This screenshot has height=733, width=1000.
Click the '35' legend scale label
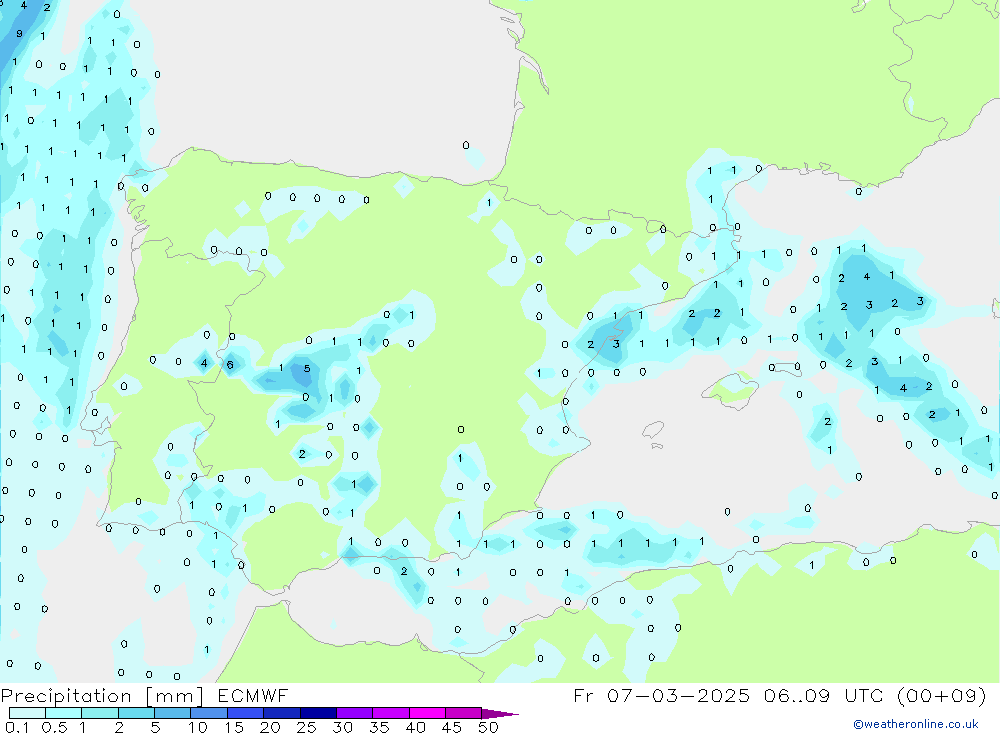[379, 727]
